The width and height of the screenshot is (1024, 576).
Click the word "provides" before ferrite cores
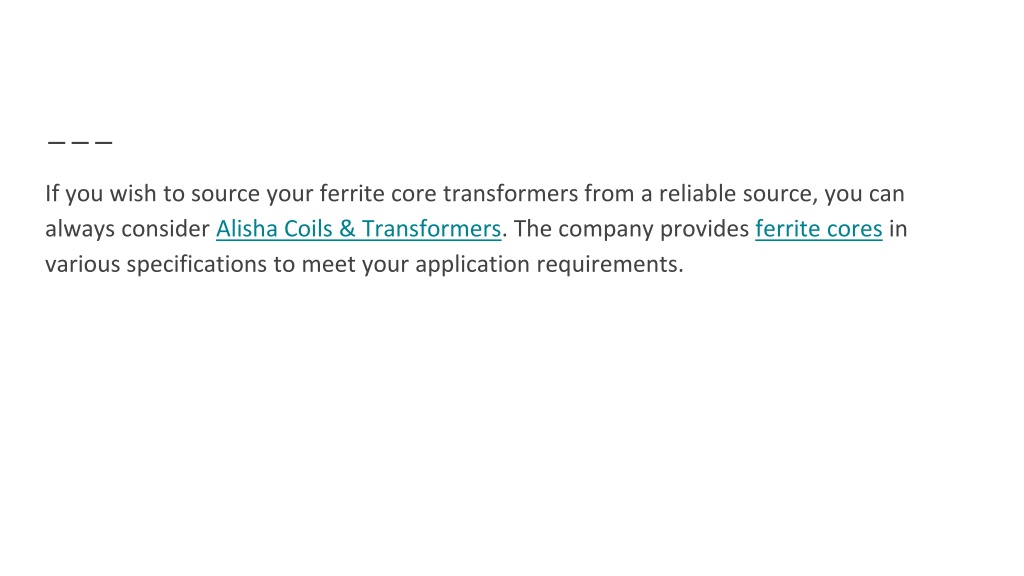[705, 229]
